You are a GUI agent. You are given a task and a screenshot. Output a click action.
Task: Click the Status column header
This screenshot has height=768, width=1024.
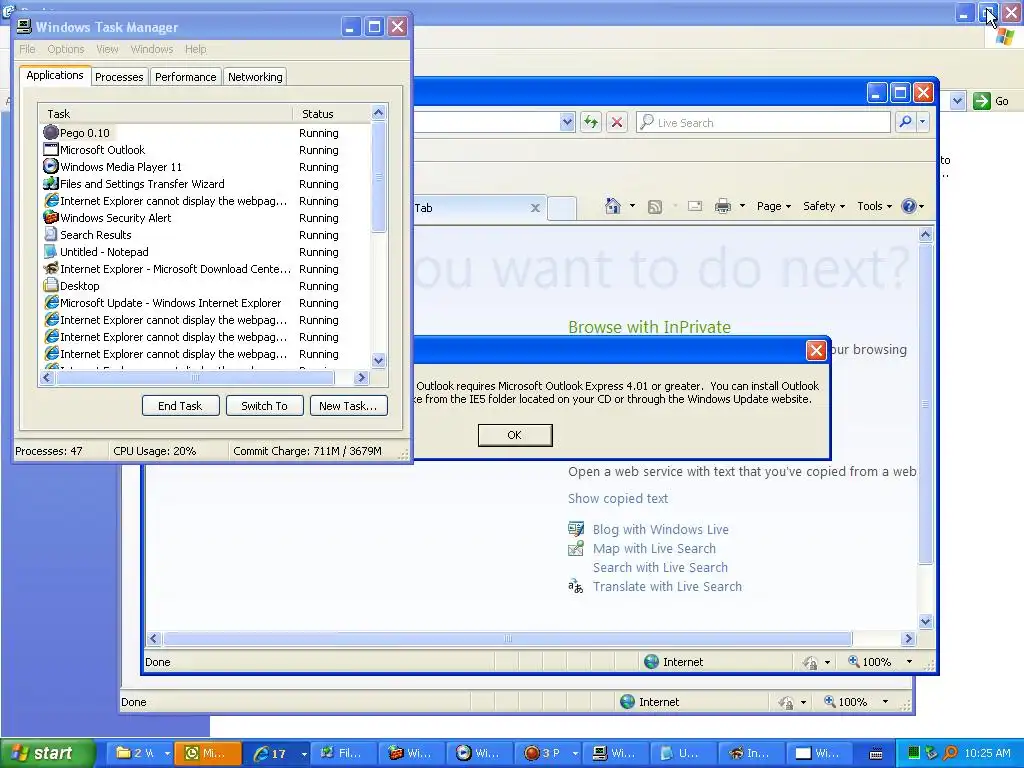tap(332, 114)
